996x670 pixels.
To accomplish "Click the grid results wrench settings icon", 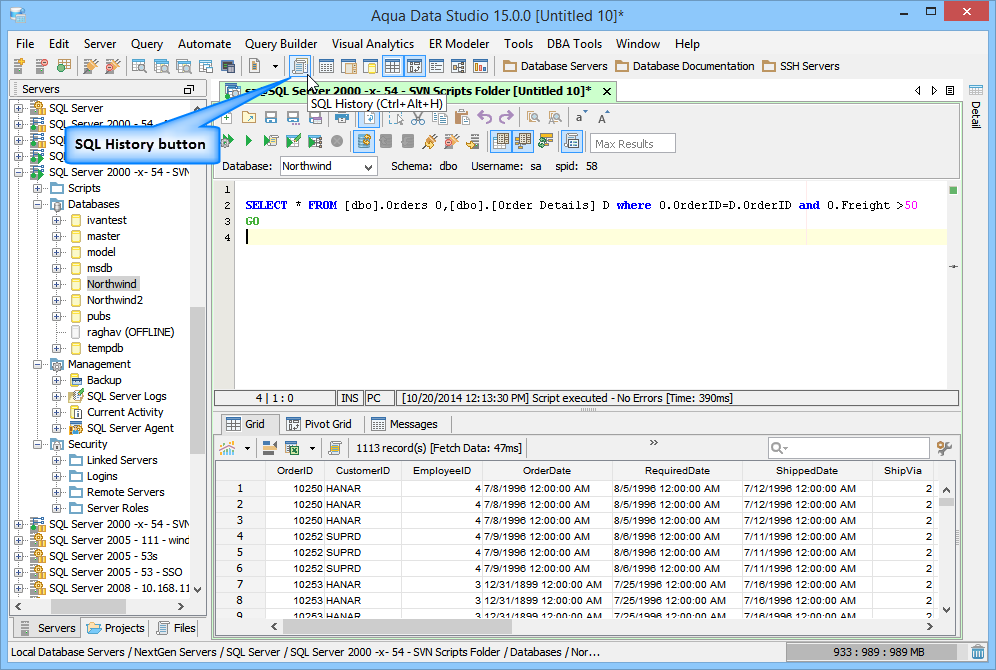I will coord(944,448).
